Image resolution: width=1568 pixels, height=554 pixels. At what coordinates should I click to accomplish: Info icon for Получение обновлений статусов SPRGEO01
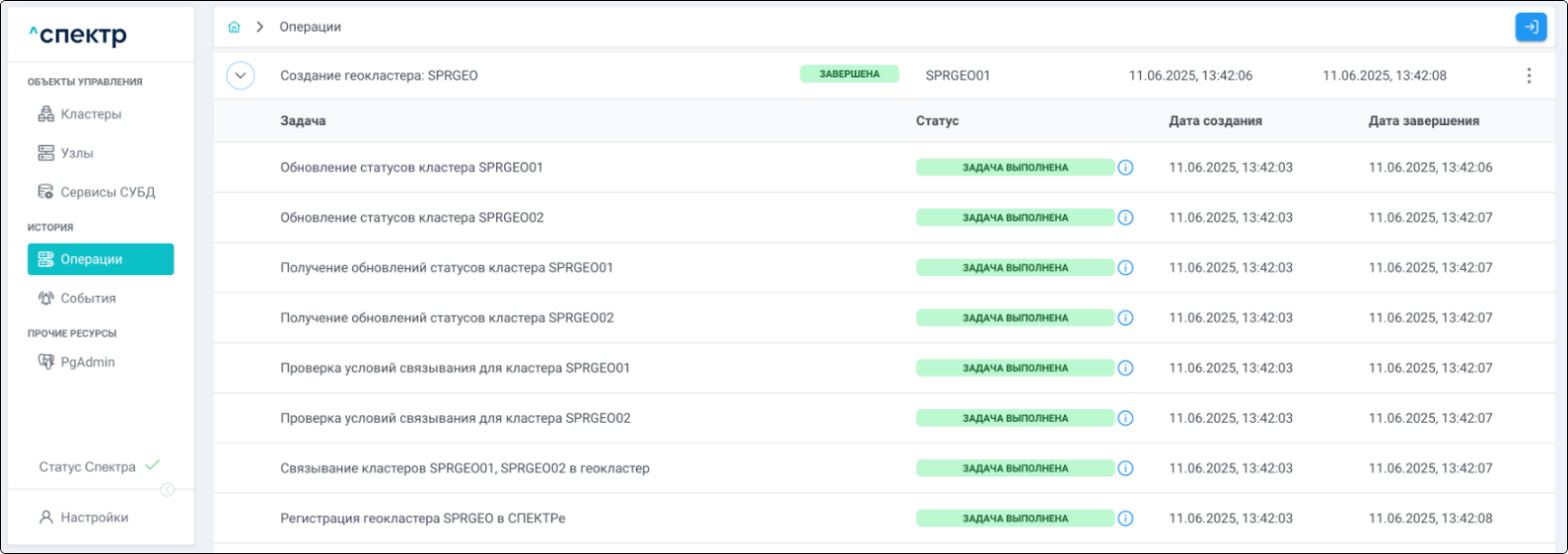tap(1125, 268)
